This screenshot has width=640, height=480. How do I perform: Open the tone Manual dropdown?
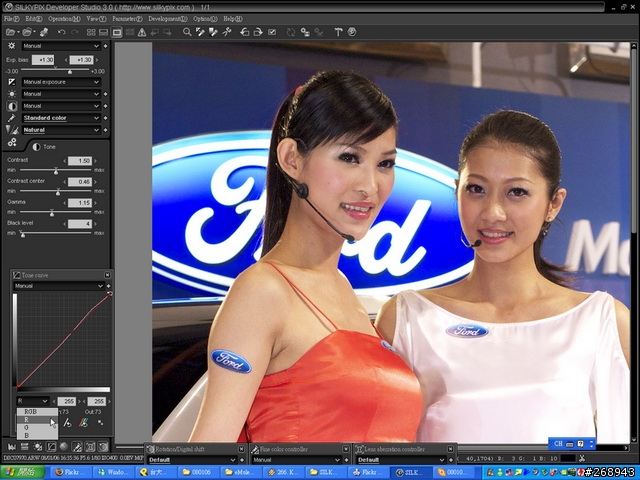(61, 106)
